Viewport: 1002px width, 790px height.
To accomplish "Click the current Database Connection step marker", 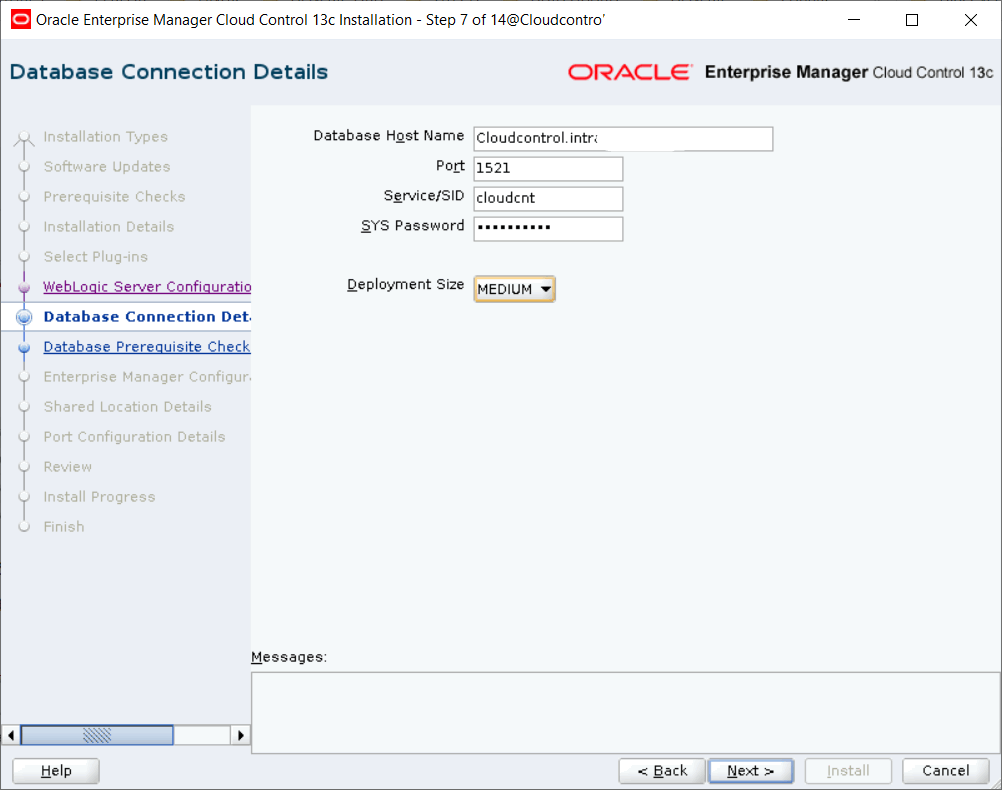I will coord(24,317).
